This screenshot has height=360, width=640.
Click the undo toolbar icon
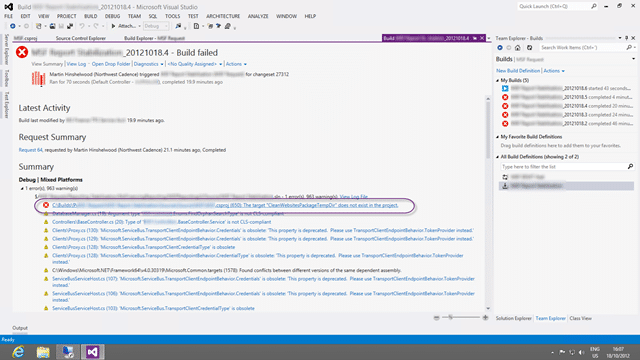click(x=82, y=26)
